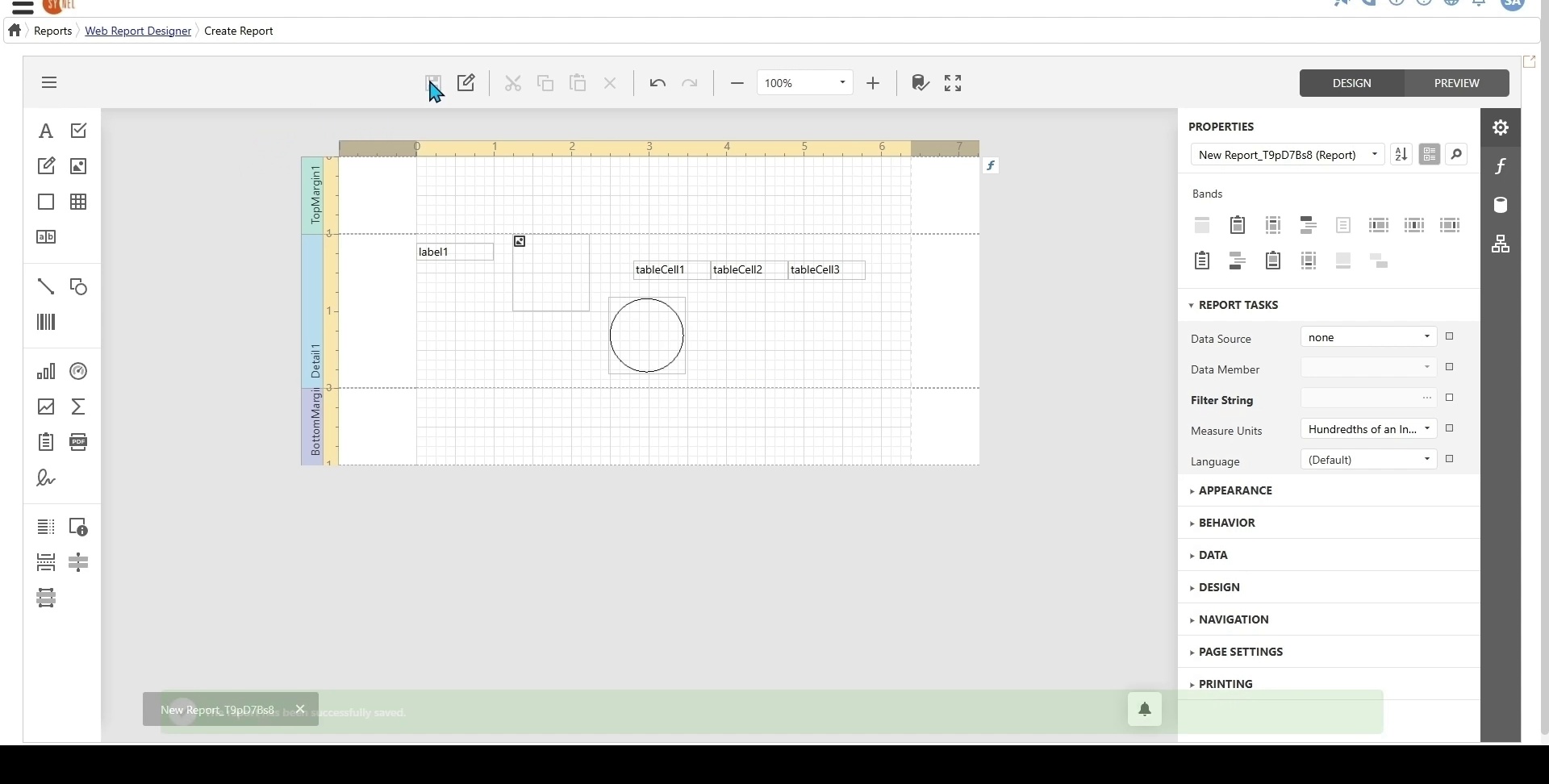
Task: Select the Picture Box tool
Action: [x=78, y=166]
